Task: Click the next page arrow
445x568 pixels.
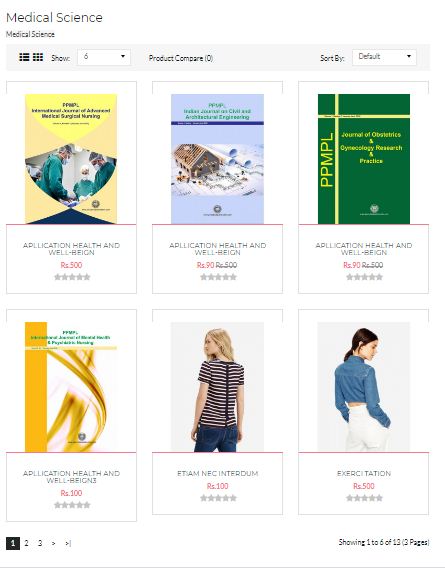Action: click(x=54, y=543)
